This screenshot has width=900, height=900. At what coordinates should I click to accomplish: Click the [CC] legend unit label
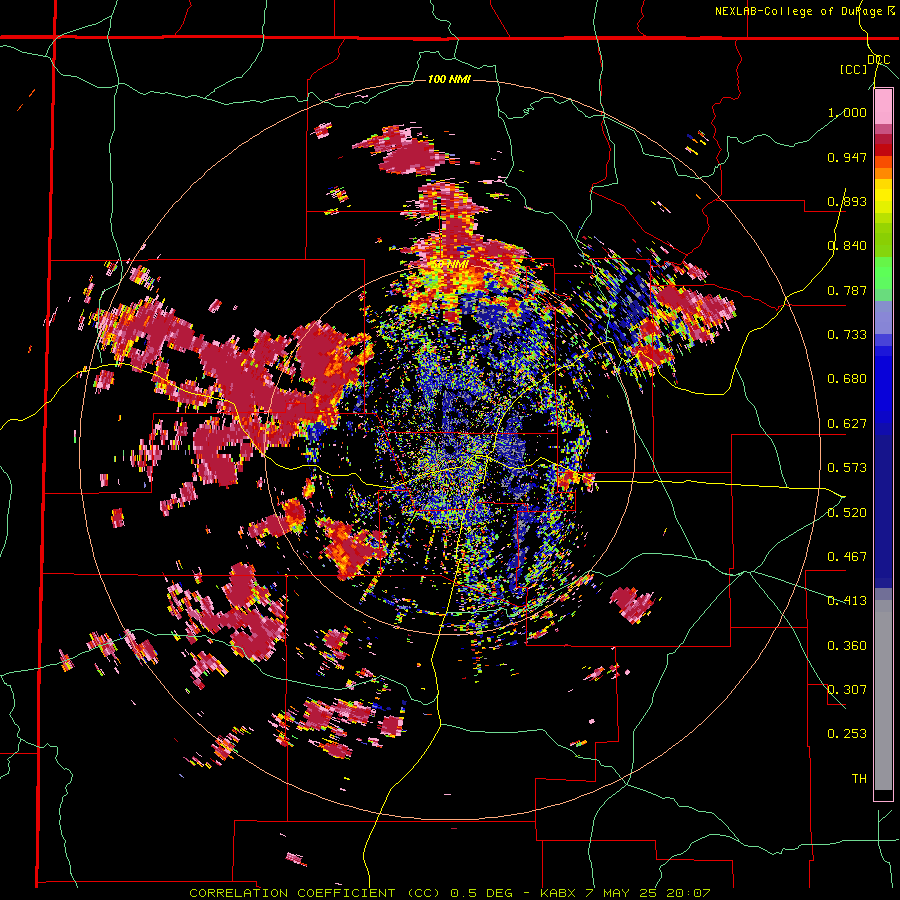[x=853, y=69]
